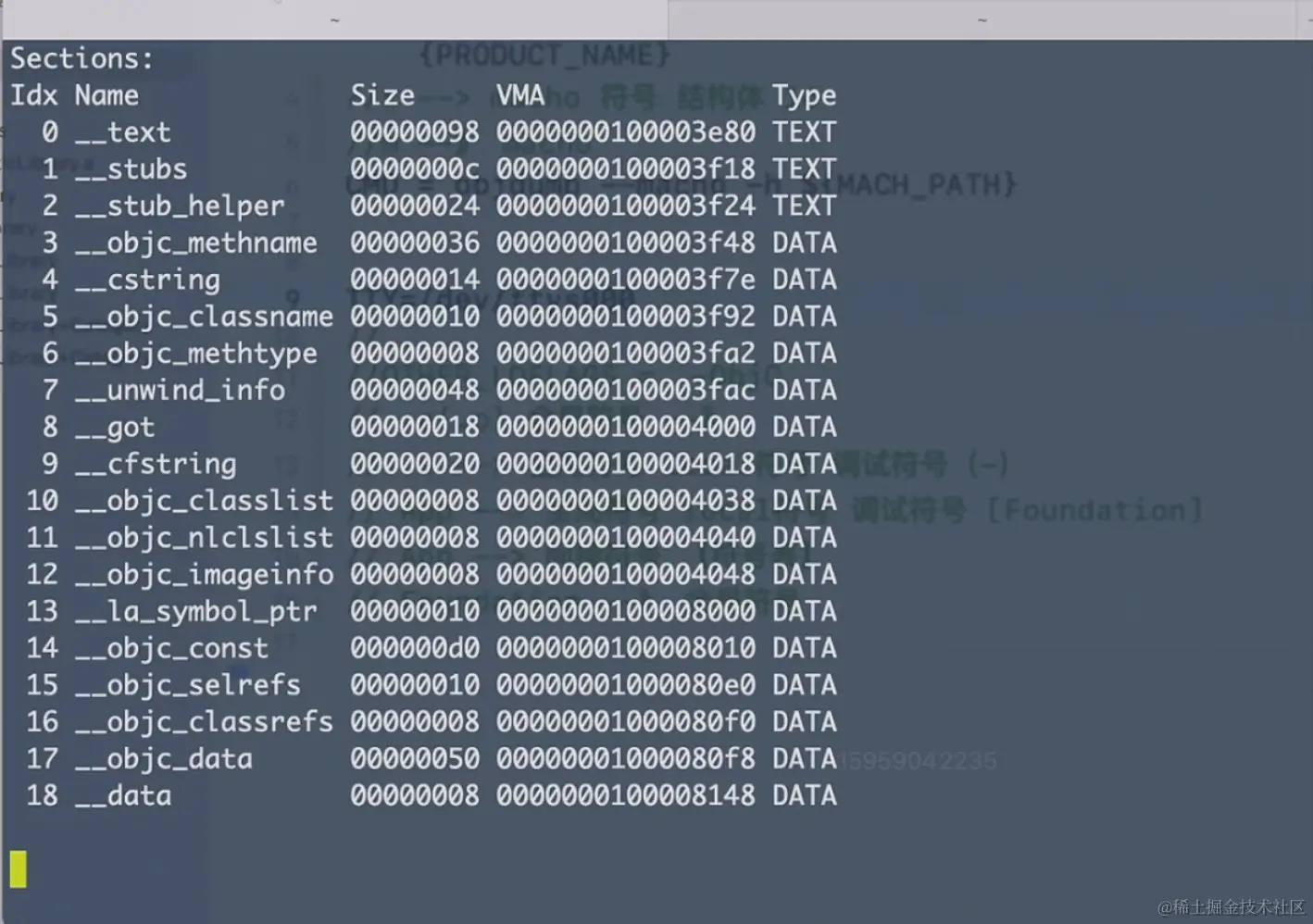Click the __stub_helper section name
1313x924 pixels.
click(x=180, y=206)
